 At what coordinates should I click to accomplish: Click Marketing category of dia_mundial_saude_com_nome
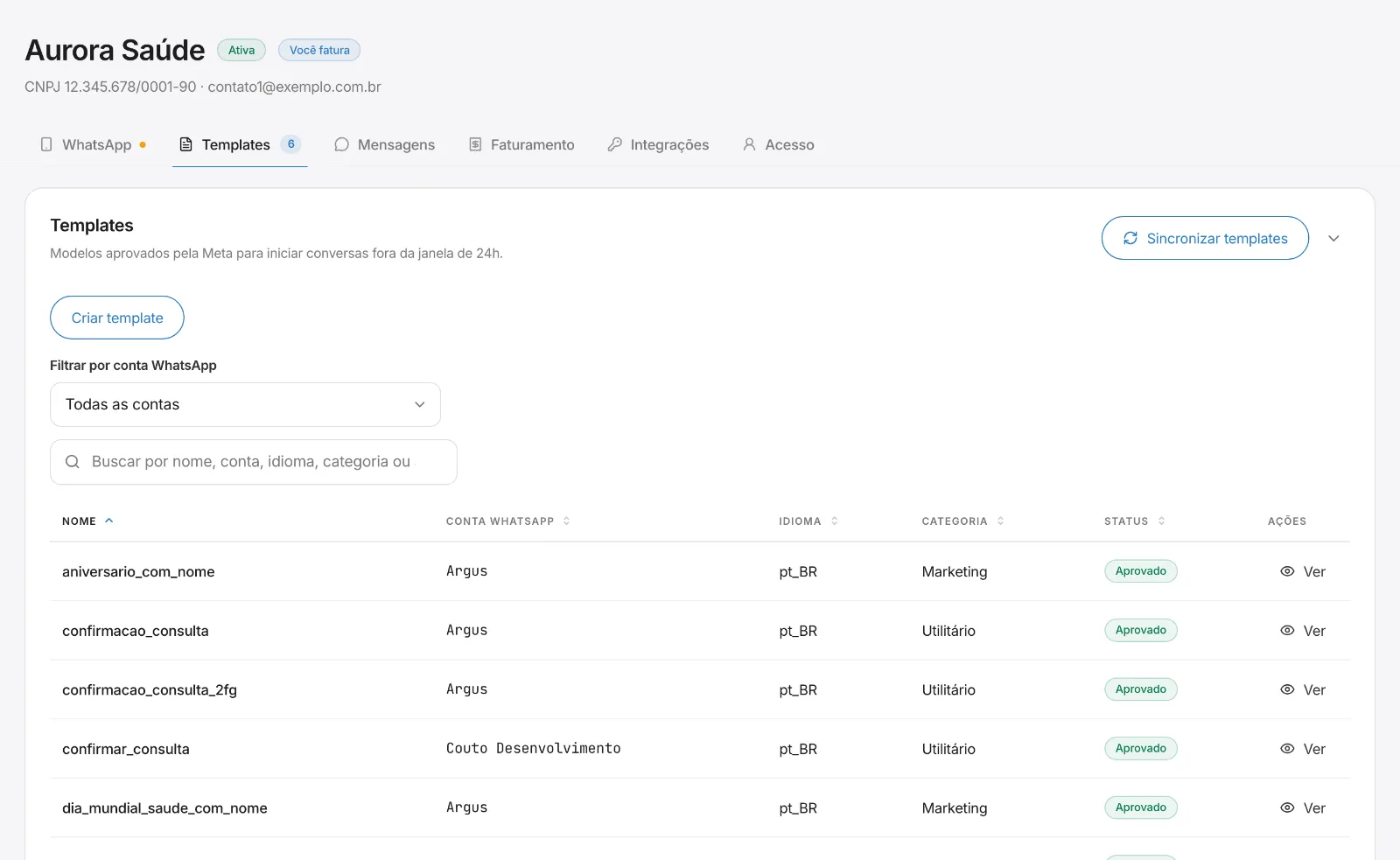point(955,808)
